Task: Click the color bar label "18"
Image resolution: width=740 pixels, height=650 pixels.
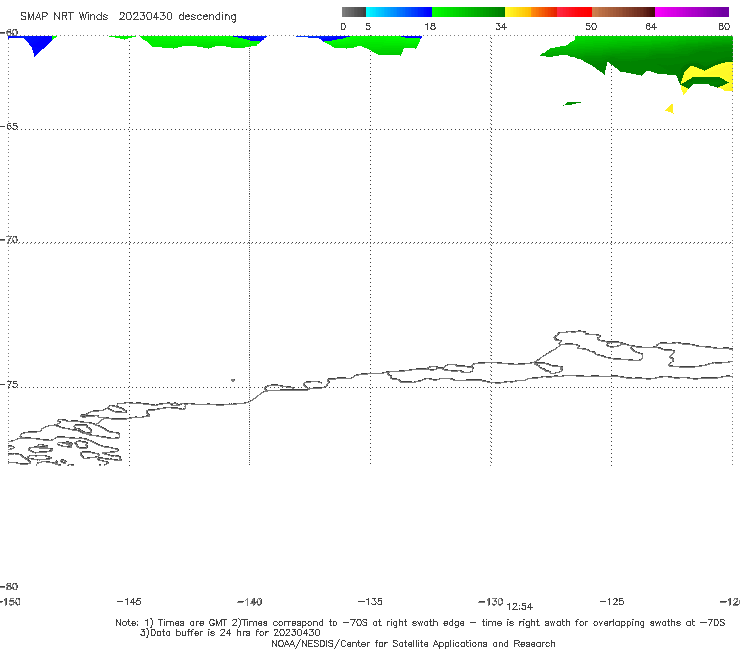Action: 430,26
